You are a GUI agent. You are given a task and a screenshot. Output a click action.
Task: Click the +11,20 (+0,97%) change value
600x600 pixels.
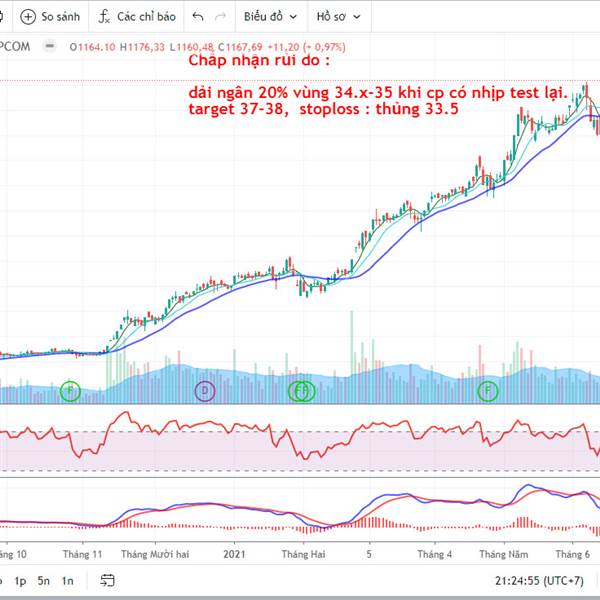(306, 47)
